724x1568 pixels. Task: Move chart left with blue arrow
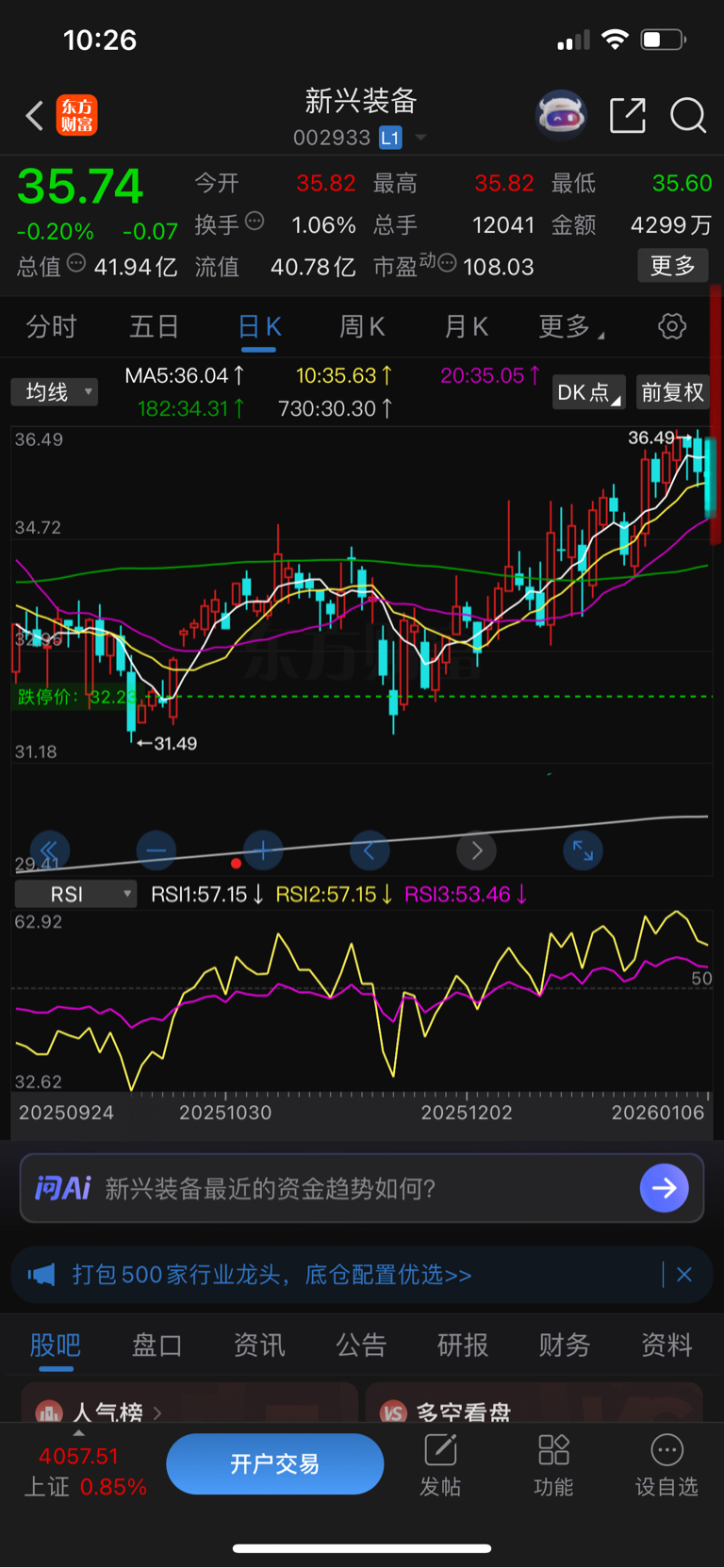tap(370, 850)
